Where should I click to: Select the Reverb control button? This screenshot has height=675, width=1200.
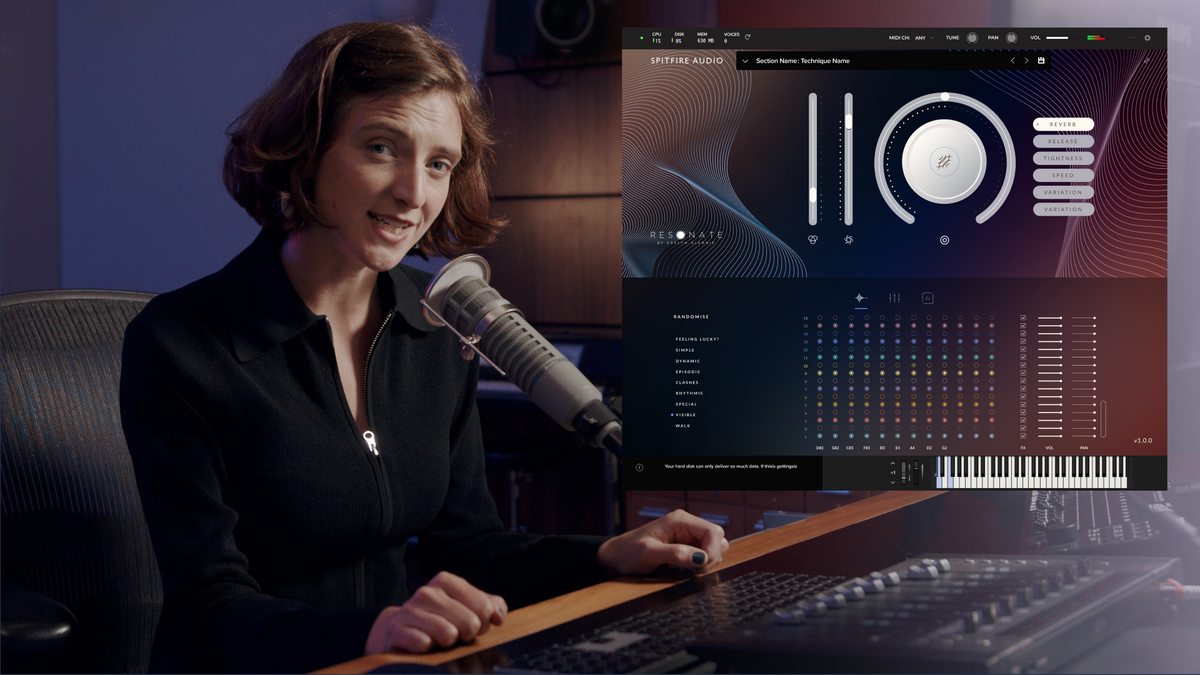point(1063,124)
